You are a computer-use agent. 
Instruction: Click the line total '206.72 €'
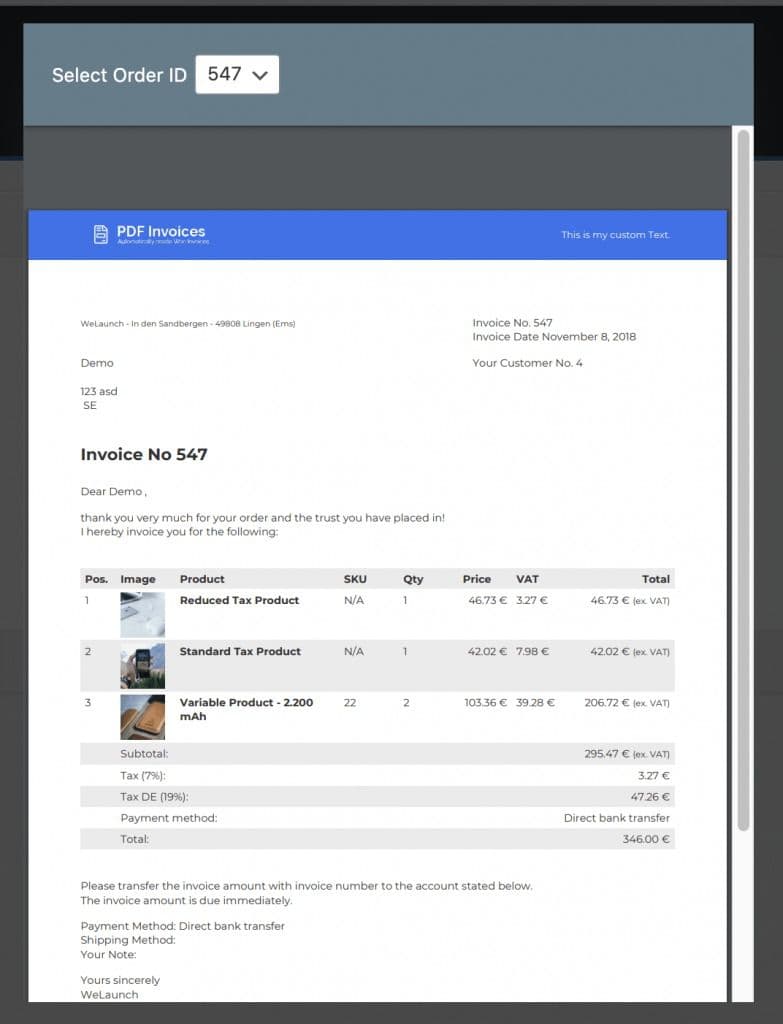[x=607, y=703]
